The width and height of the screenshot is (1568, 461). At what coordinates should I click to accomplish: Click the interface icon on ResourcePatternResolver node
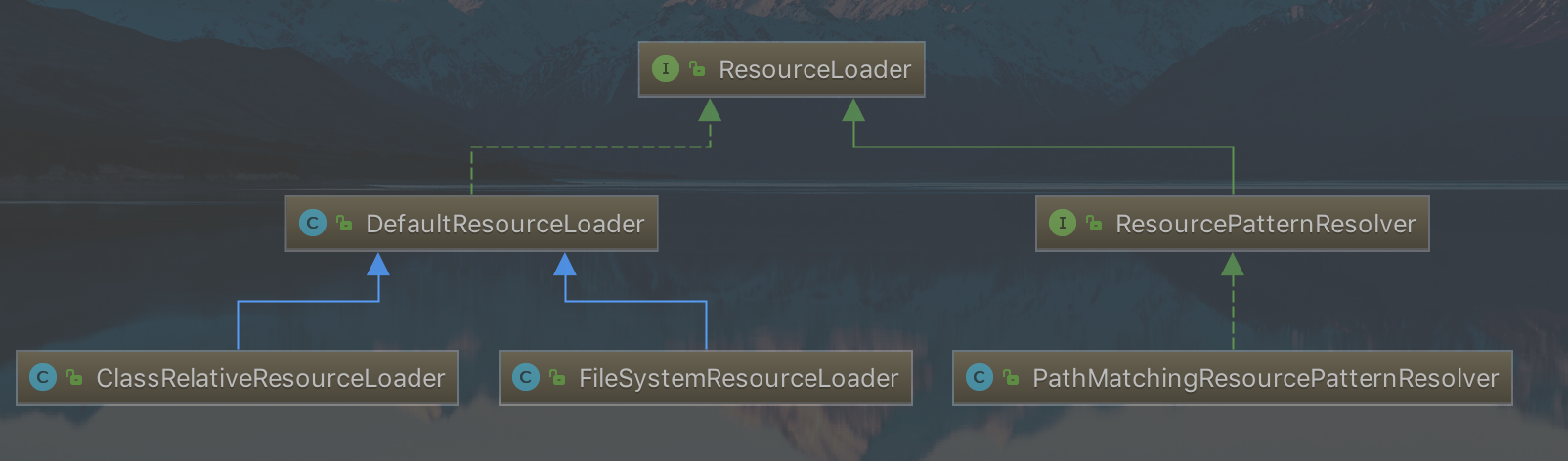pos(1062,223)
